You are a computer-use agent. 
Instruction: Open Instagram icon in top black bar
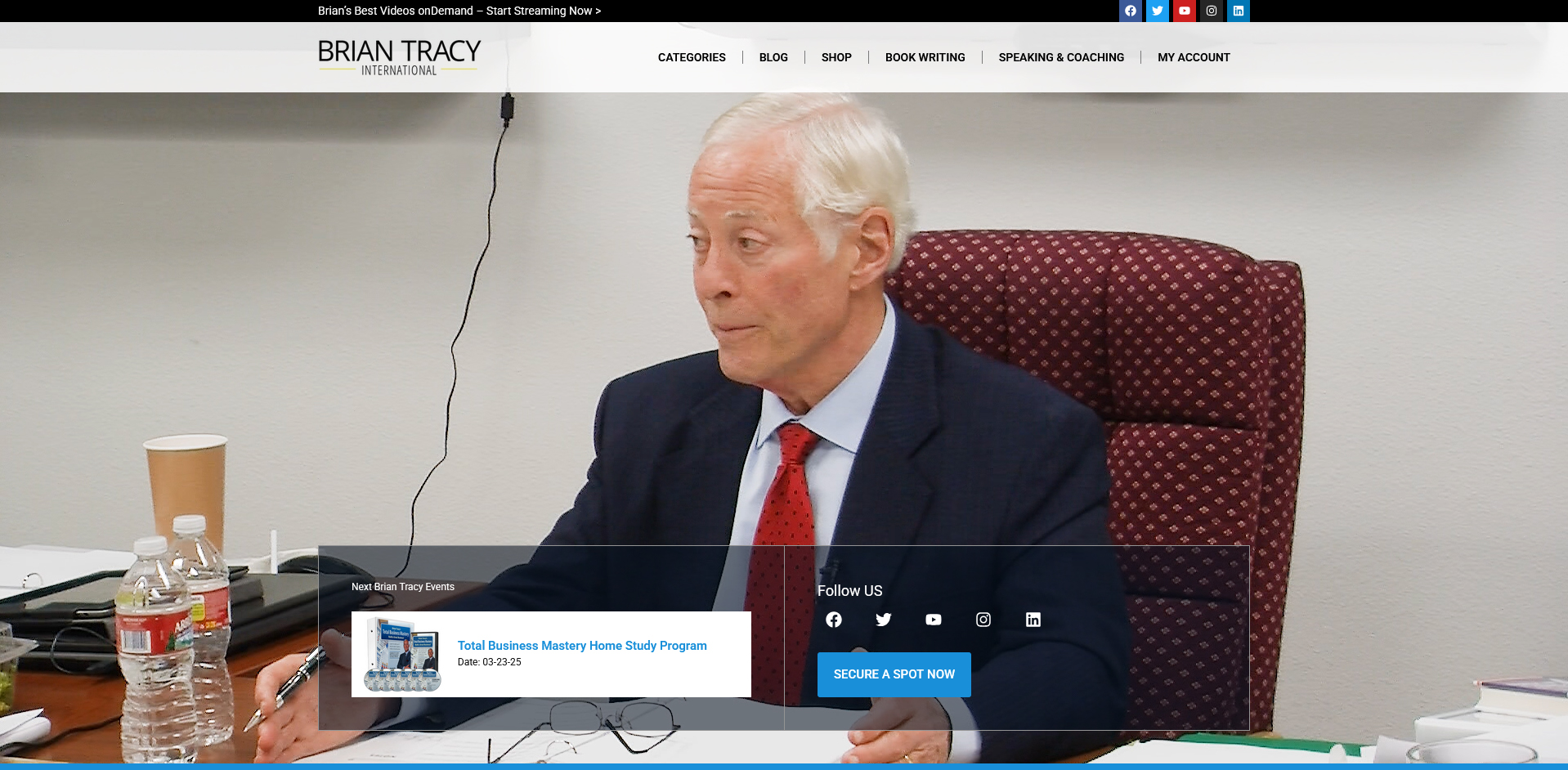(1211, 11)
